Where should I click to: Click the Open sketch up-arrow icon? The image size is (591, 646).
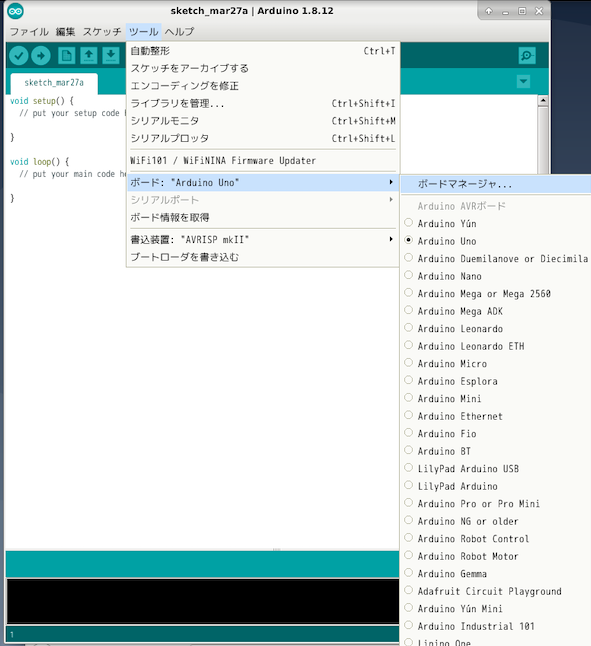[89, 56]
